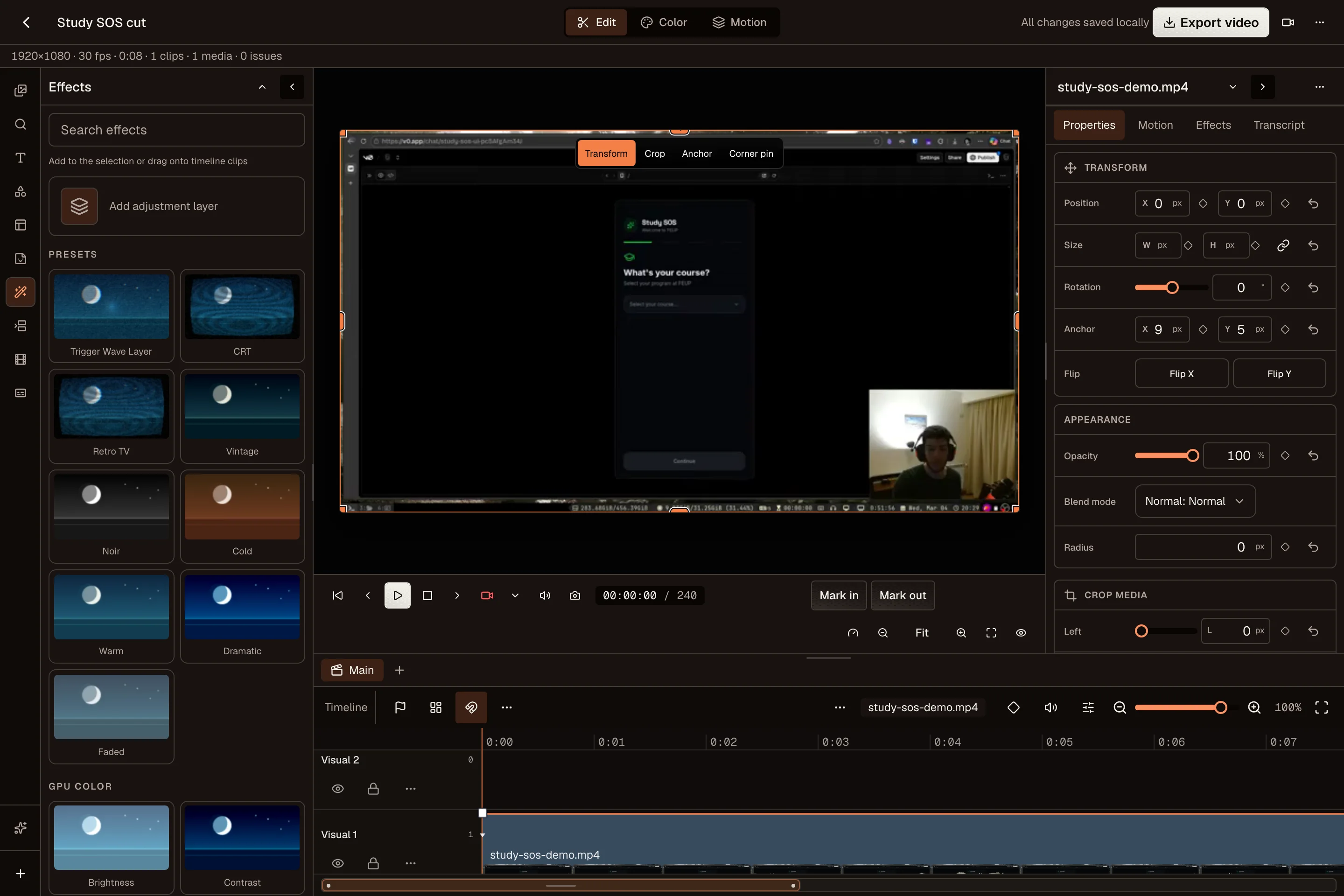Toggle preview overlay eye icon
This screenshot has height=896, width=1344.
coord(1021,633)
